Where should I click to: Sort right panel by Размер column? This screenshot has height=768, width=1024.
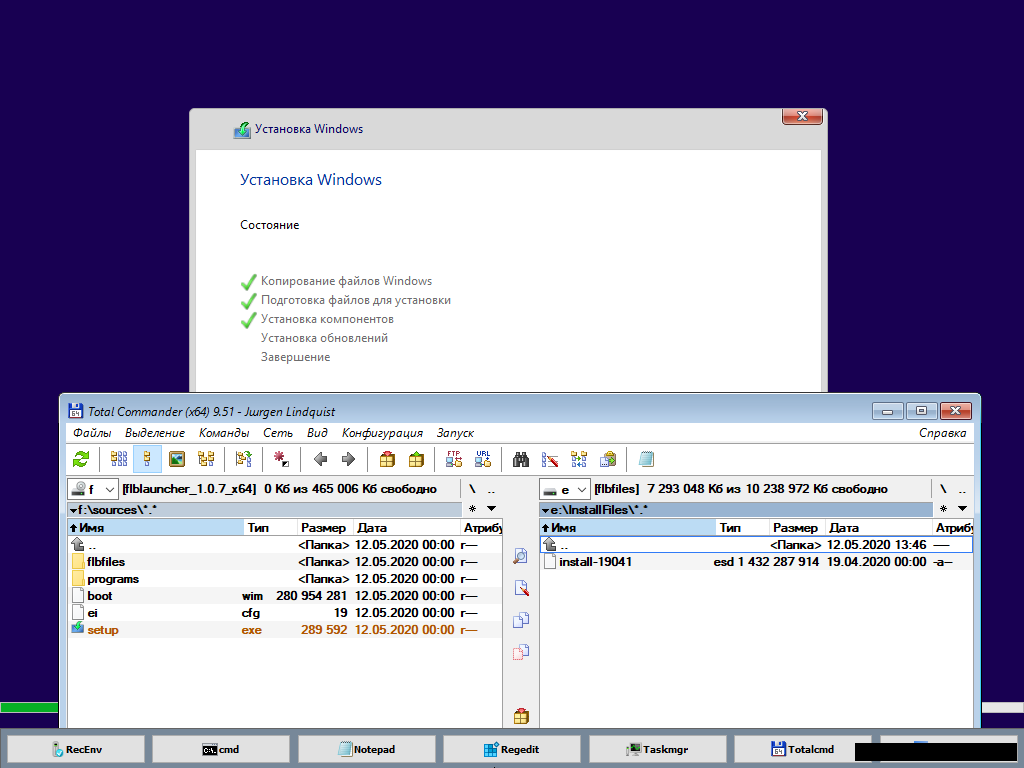point(797,528)
